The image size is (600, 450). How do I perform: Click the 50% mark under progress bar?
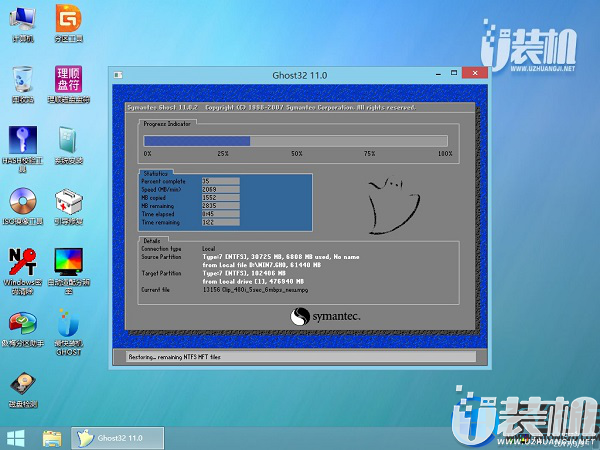tap(297, 153)
